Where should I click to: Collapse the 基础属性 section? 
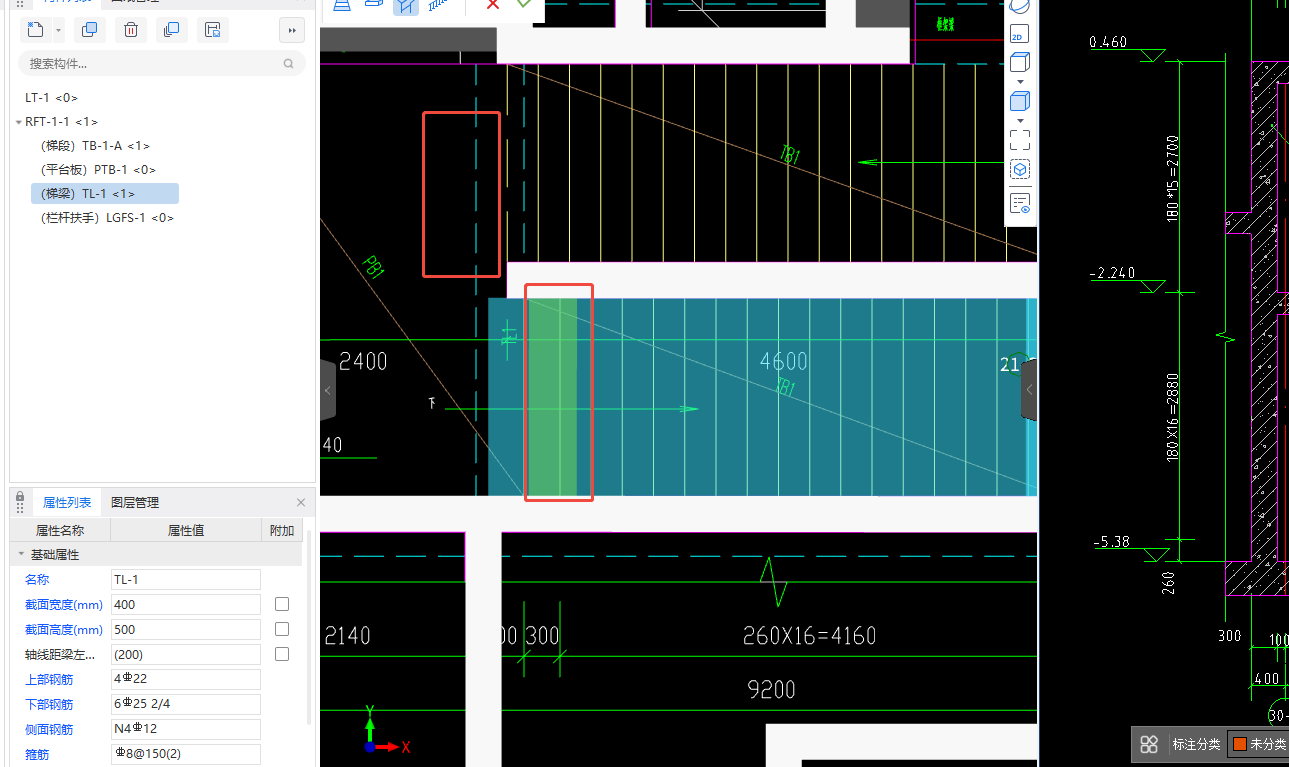click(21, 554)
